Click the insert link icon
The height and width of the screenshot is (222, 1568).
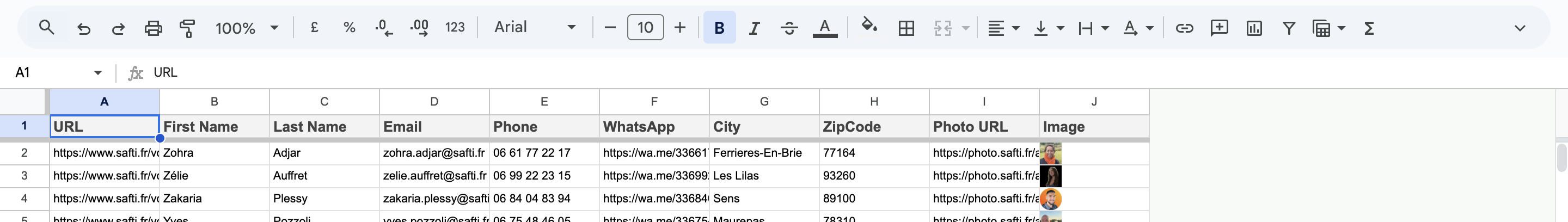[1184, 28]
